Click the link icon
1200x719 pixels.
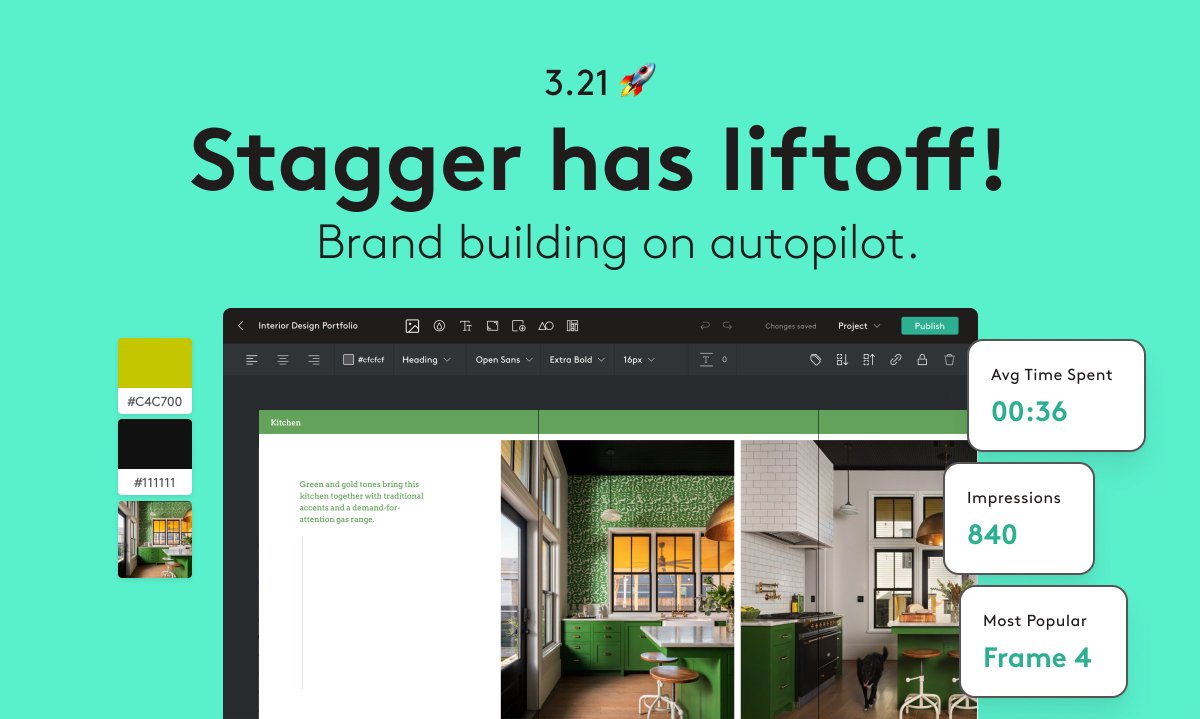896,360
